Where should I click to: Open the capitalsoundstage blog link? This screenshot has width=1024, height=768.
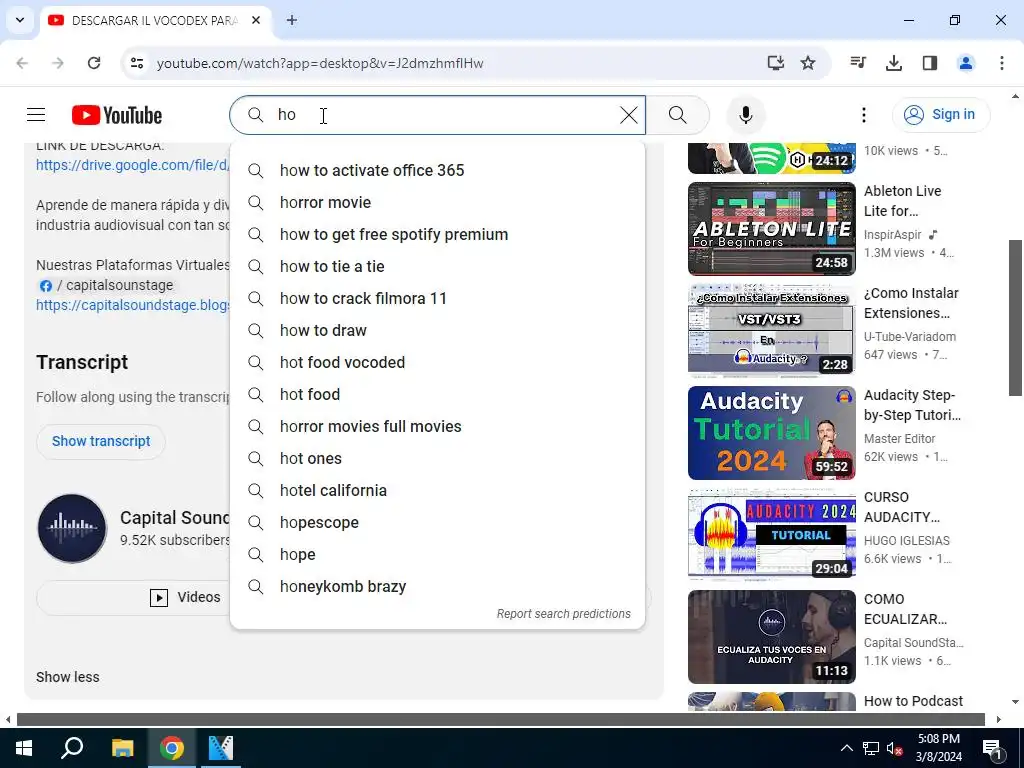(x=133, y=305)
